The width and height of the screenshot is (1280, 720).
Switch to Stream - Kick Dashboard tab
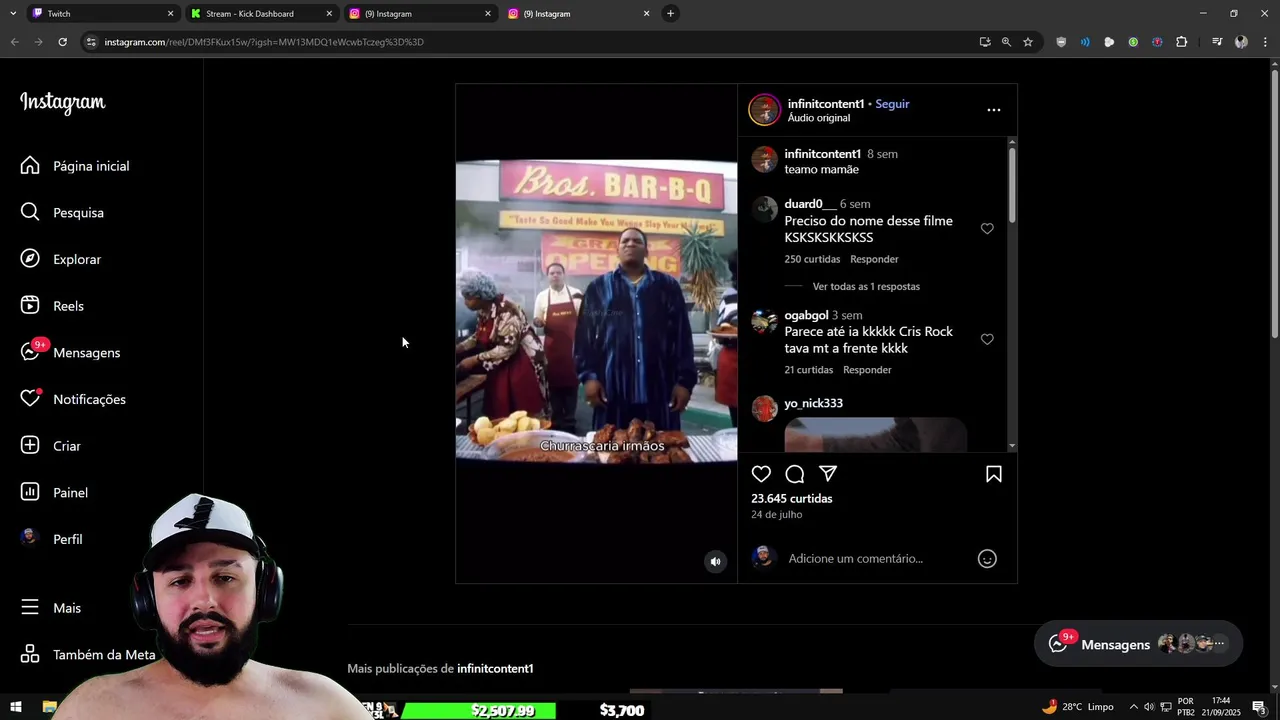pos(260,14)
